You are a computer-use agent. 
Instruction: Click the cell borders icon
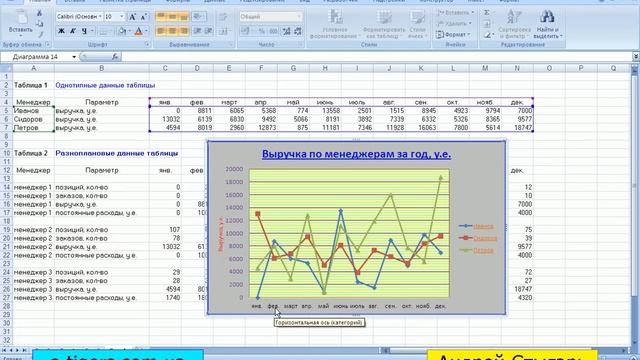click(x=103, y=31)
